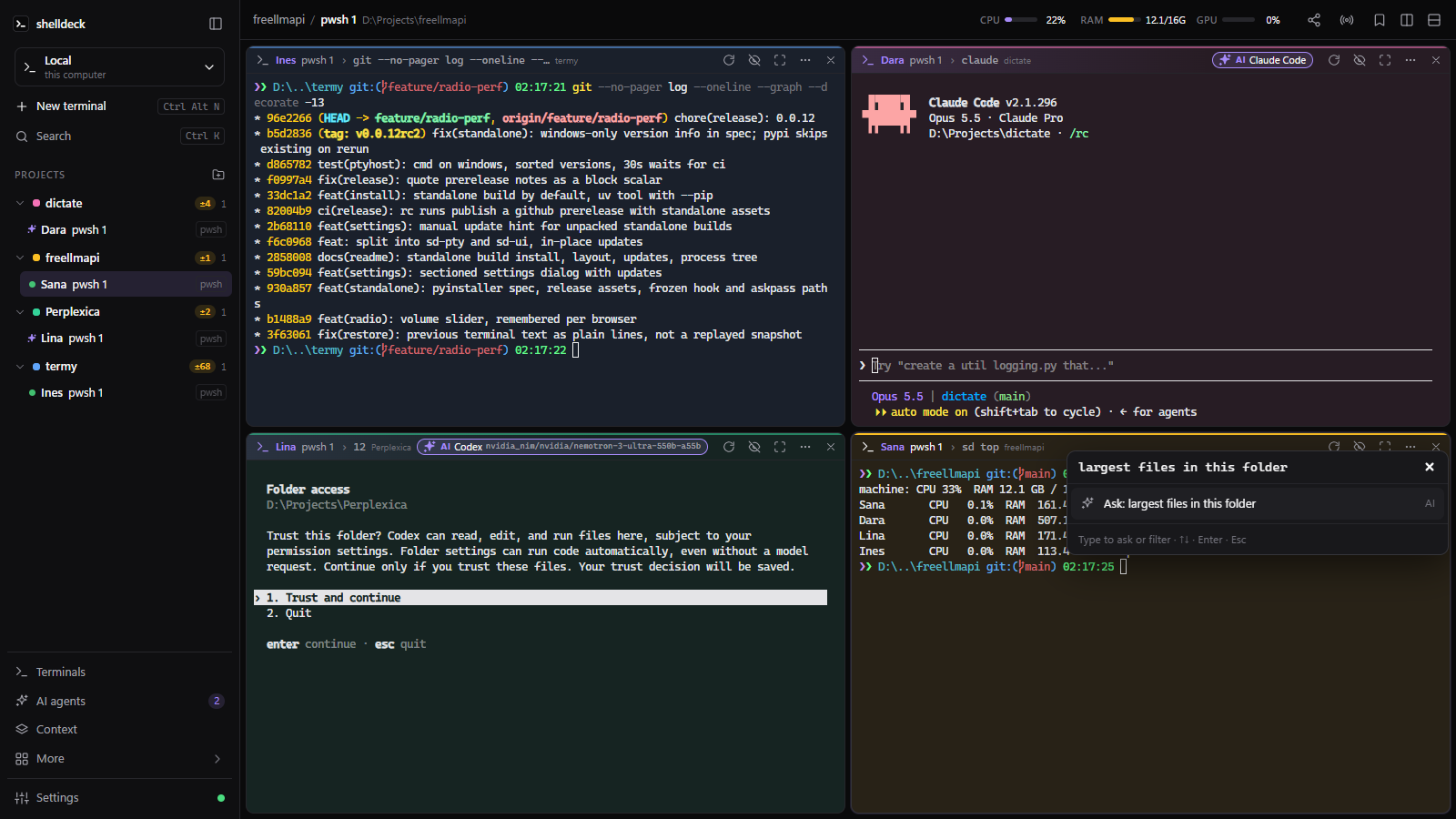
Task: Open AI agents in the sidebar
Action: [119, 701]
